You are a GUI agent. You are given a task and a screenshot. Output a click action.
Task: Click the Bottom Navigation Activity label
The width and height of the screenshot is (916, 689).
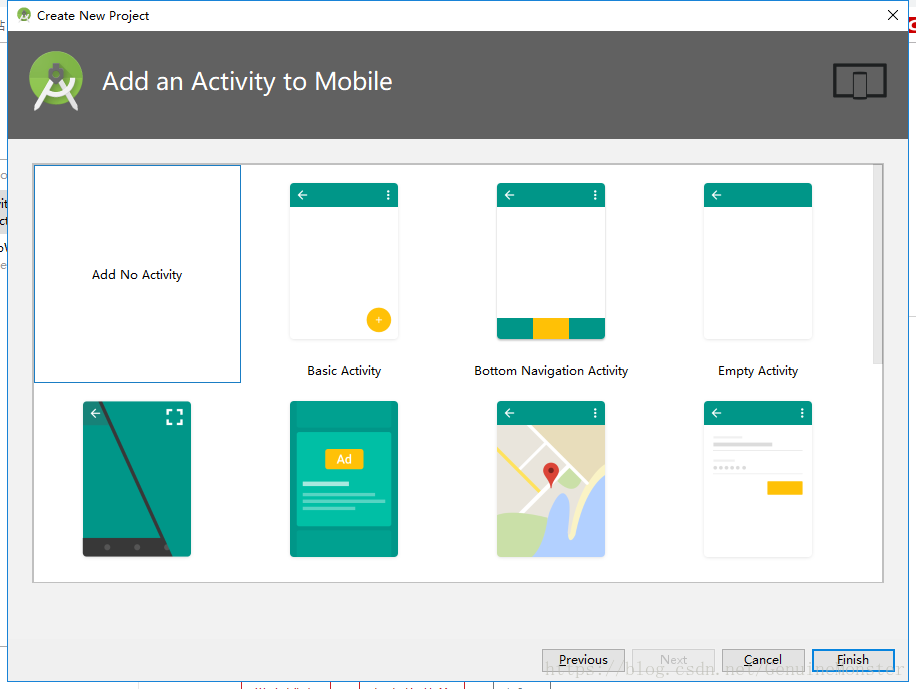click(x=551, y=371)
